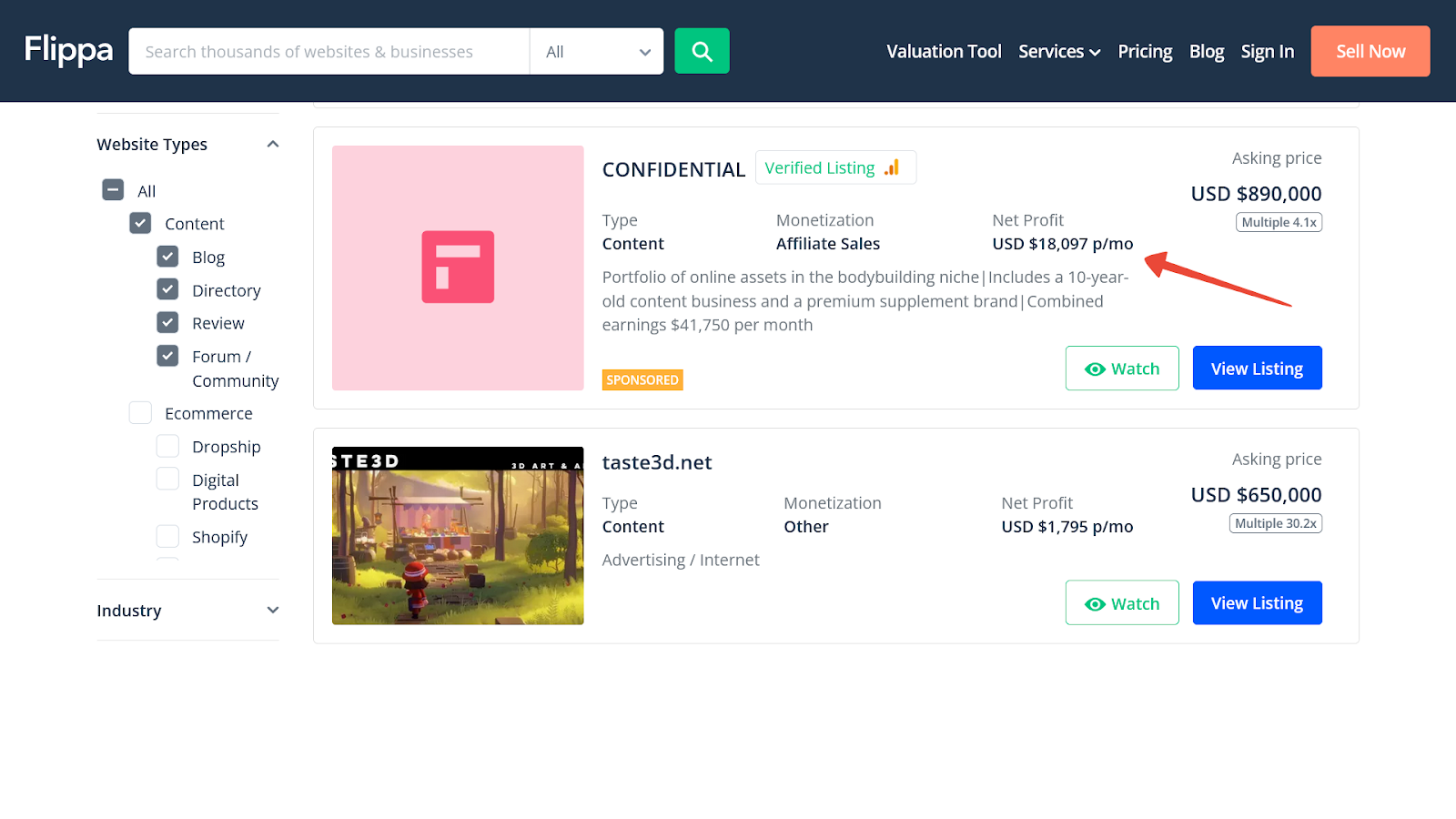This screenshot has width=1456, height=819.
Task: Uncheck the Content checkbox
Action: pyautogui.click(x=140, y=223)
